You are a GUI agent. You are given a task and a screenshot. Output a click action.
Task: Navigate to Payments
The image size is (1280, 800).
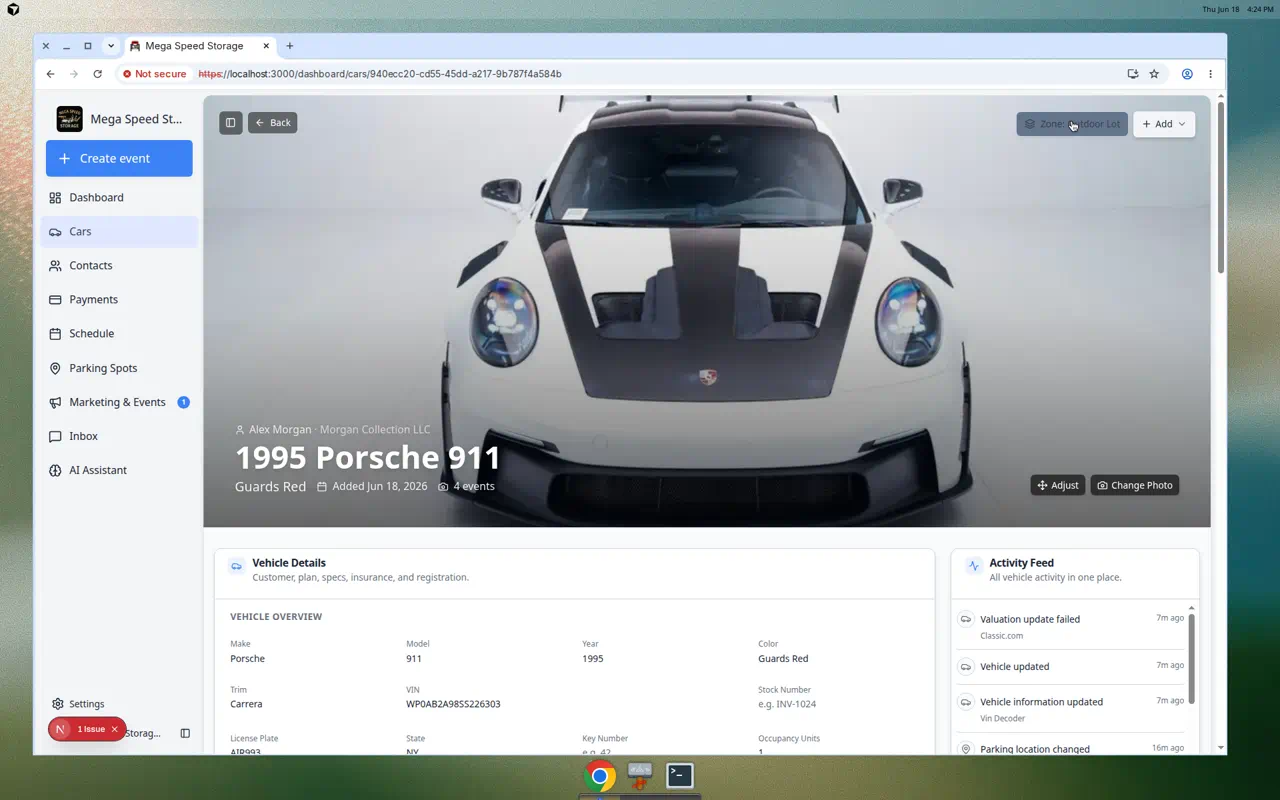[x=119, y=299]
